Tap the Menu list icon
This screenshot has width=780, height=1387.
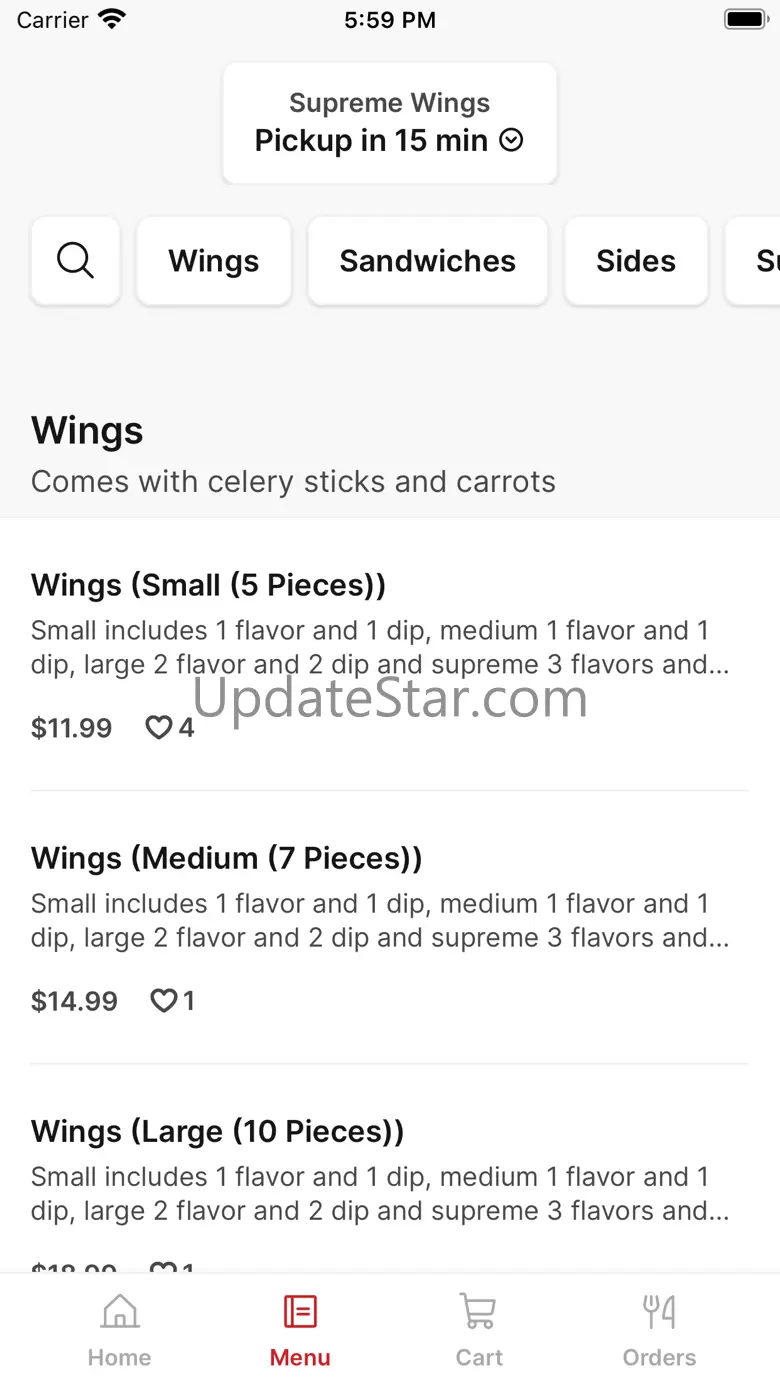click(x=300, y=1311)
